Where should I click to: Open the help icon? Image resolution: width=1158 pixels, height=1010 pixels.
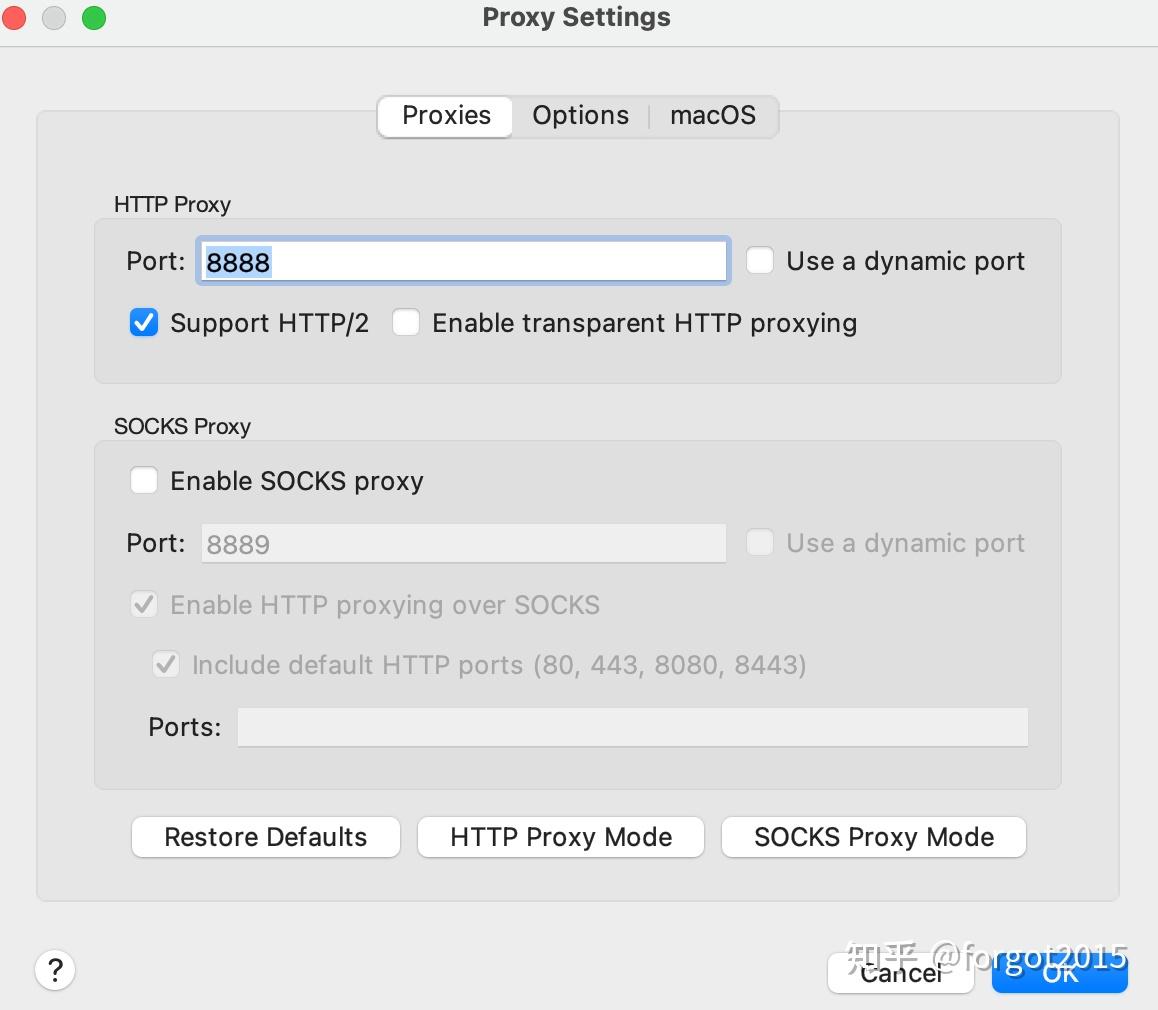click(55, 969)
